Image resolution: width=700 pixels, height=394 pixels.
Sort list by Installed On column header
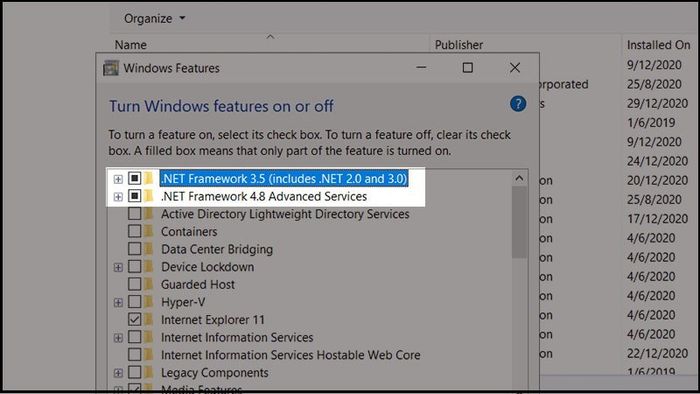658,45
